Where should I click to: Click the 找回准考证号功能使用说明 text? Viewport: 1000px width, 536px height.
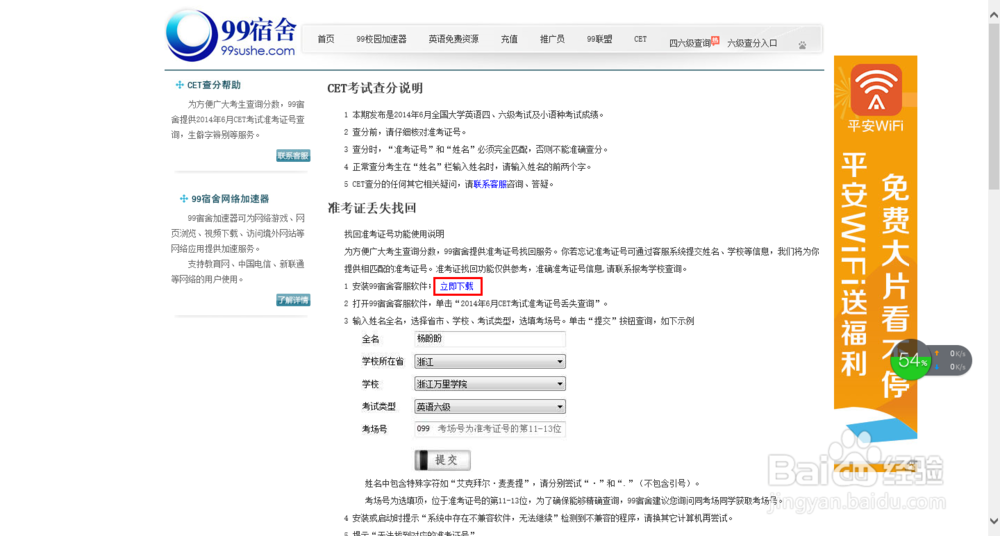pos(394,234)
